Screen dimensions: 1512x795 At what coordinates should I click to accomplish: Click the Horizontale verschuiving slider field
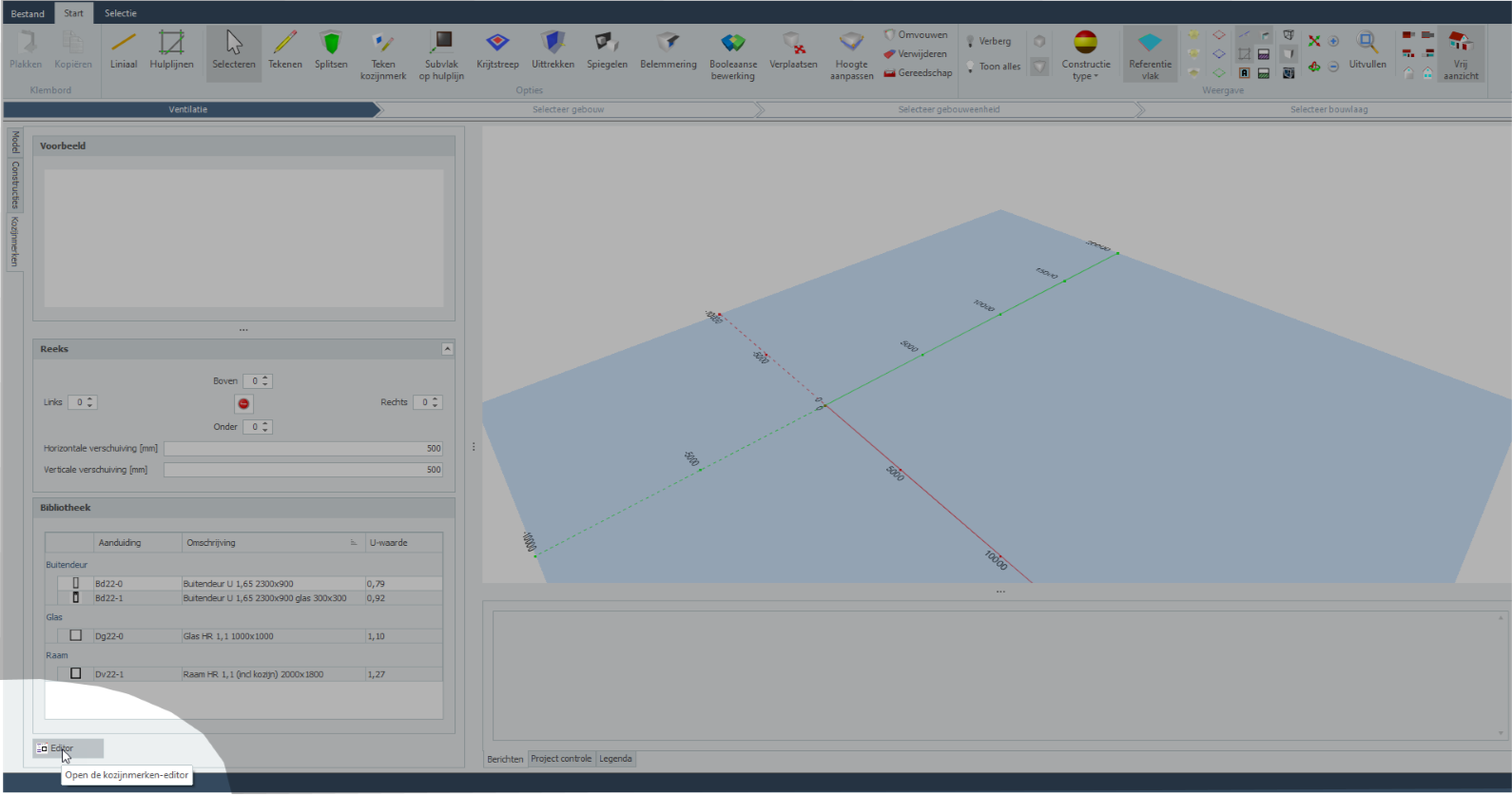click(x=303, y=449)
